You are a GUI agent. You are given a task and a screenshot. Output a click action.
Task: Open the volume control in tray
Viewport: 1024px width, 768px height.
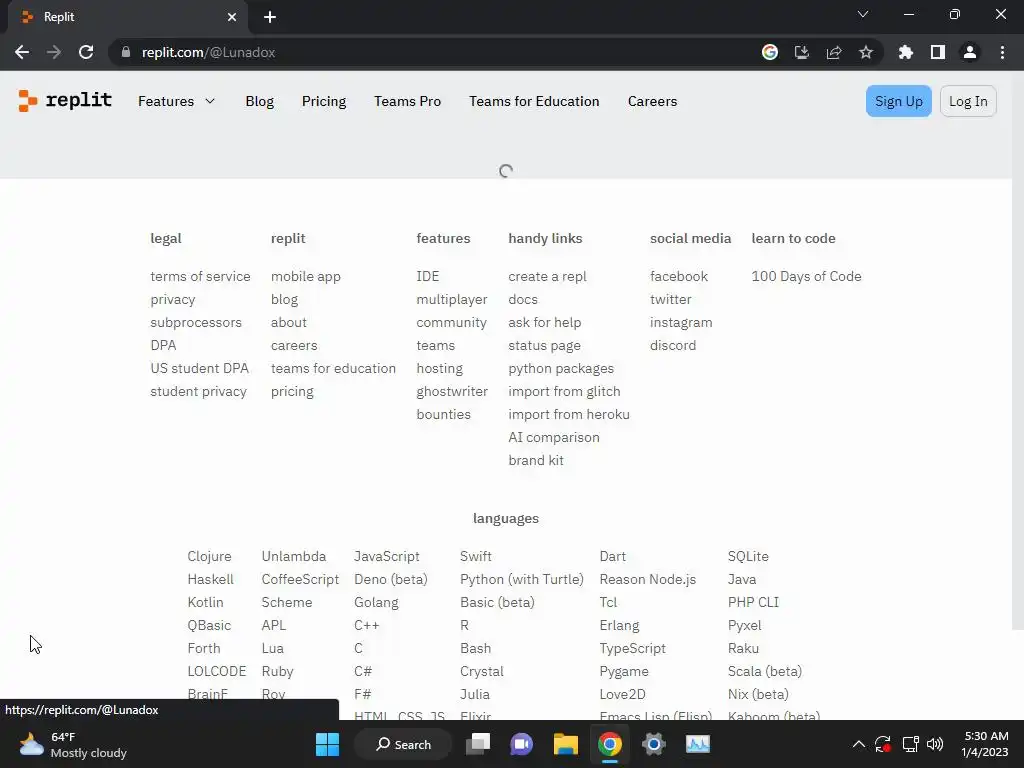[x=935, y=744]
